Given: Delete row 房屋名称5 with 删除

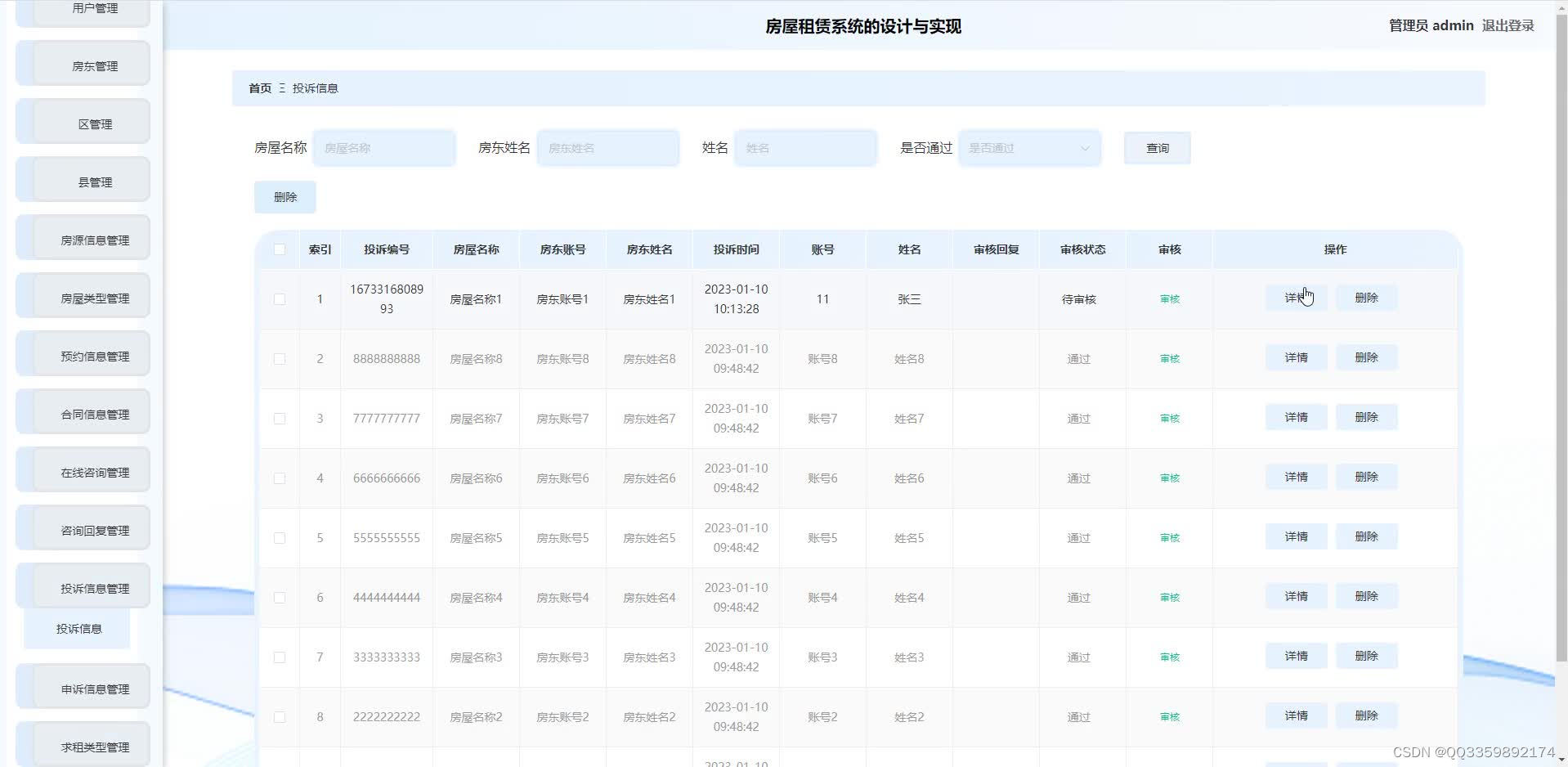Looking at the screenshot, I should point(1366,536).
